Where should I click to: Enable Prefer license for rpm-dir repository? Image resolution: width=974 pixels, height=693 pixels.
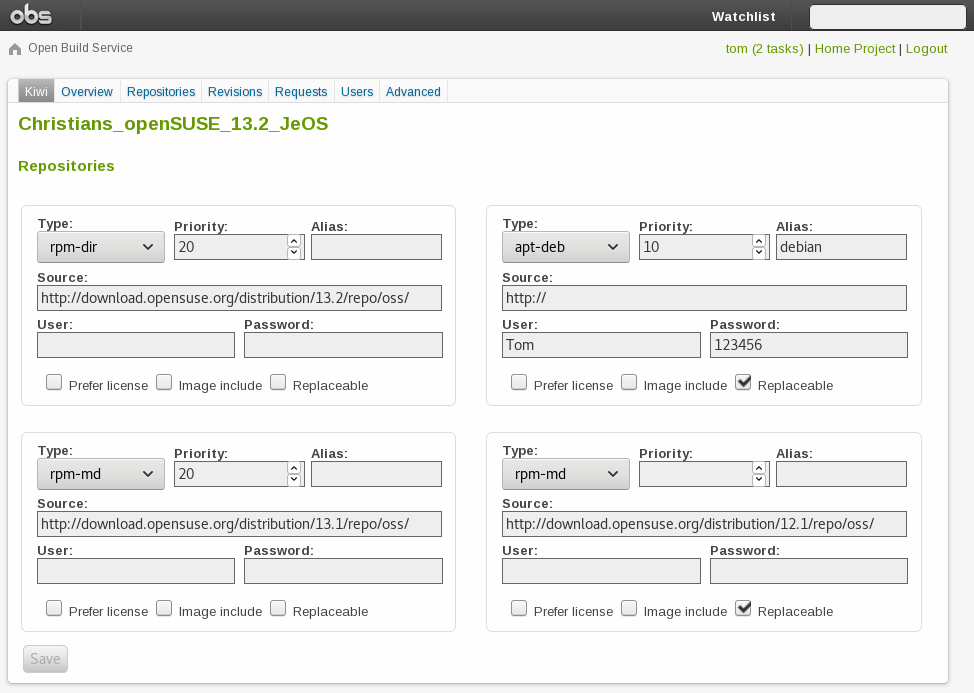(x=54, y=382)
